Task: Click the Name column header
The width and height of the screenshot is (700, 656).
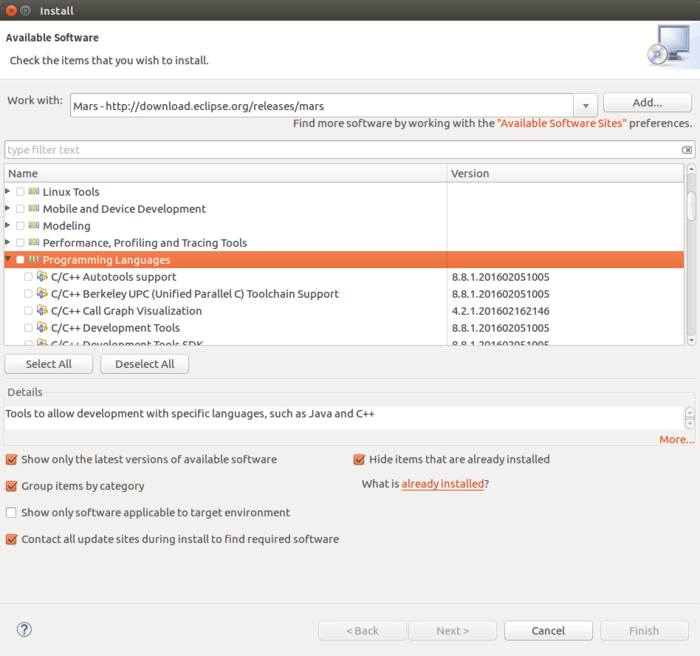Action: coord(225,173)
